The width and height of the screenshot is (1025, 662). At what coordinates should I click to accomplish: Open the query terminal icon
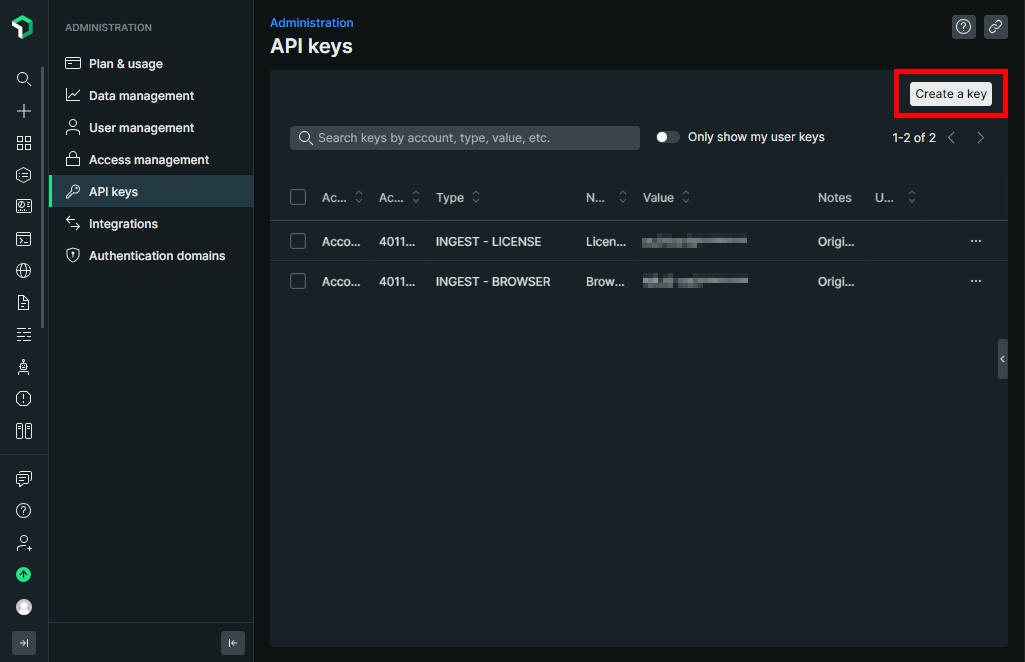[x=24, y=239]
